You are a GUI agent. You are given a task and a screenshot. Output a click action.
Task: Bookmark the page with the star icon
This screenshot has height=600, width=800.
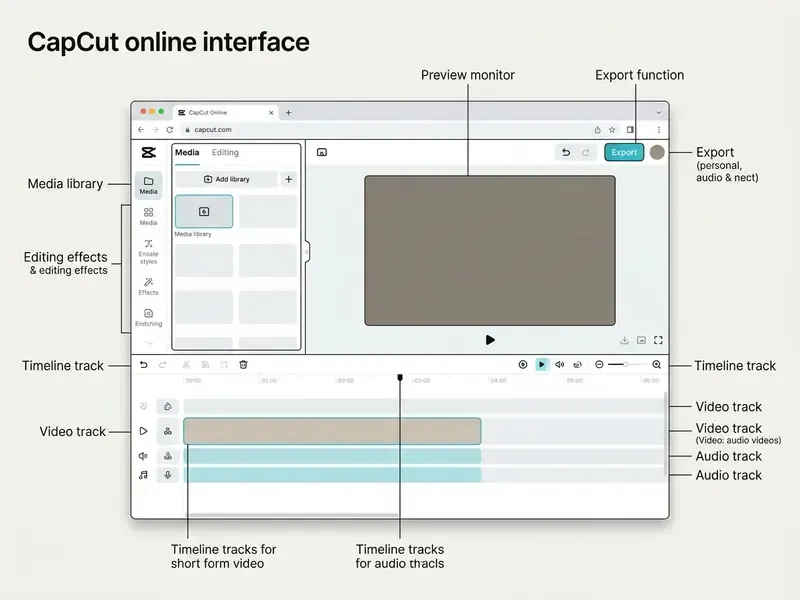(612, 130)
